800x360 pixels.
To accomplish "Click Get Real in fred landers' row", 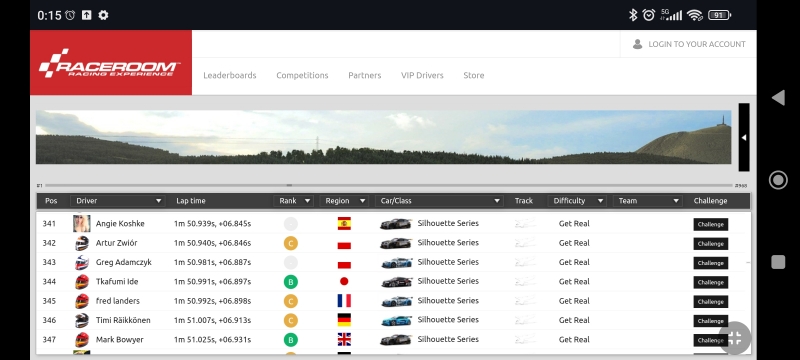I will click(x=574, y=301).
